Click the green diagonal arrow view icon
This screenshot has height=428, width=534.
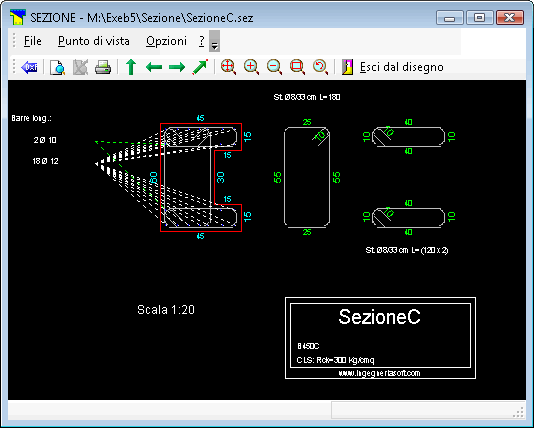coord(200,67)
